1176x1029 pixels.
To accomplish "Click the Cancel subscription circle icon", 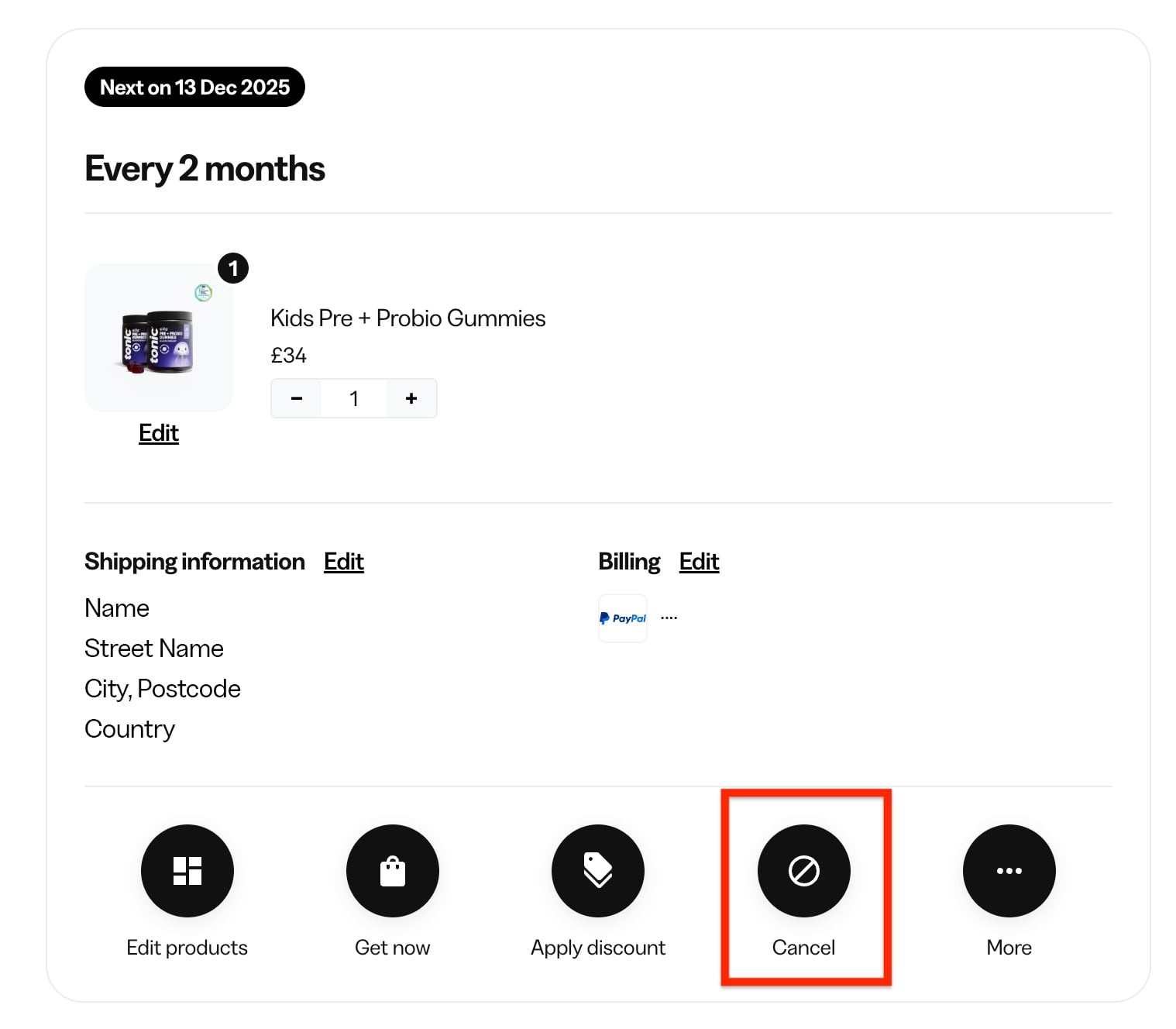I will coord(803,870).
